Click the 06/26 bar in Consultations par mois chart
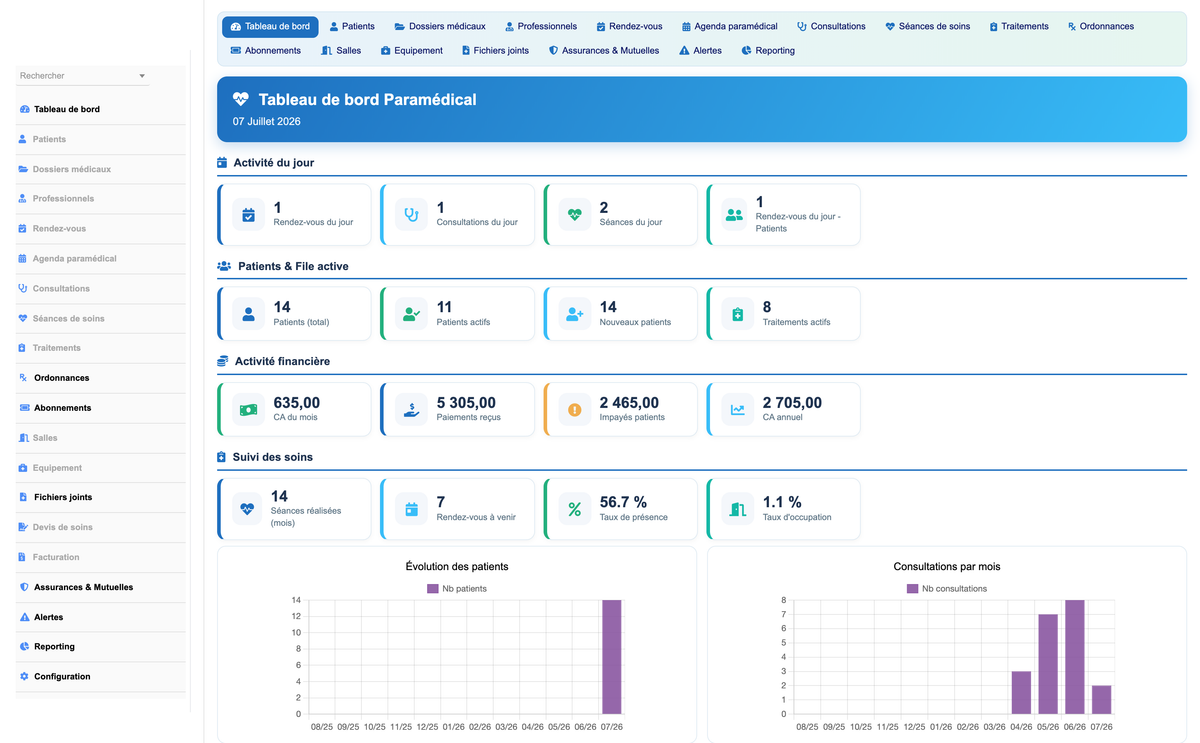The width and height of the screenshot is (1200, 743). [x=1075, y=657]
